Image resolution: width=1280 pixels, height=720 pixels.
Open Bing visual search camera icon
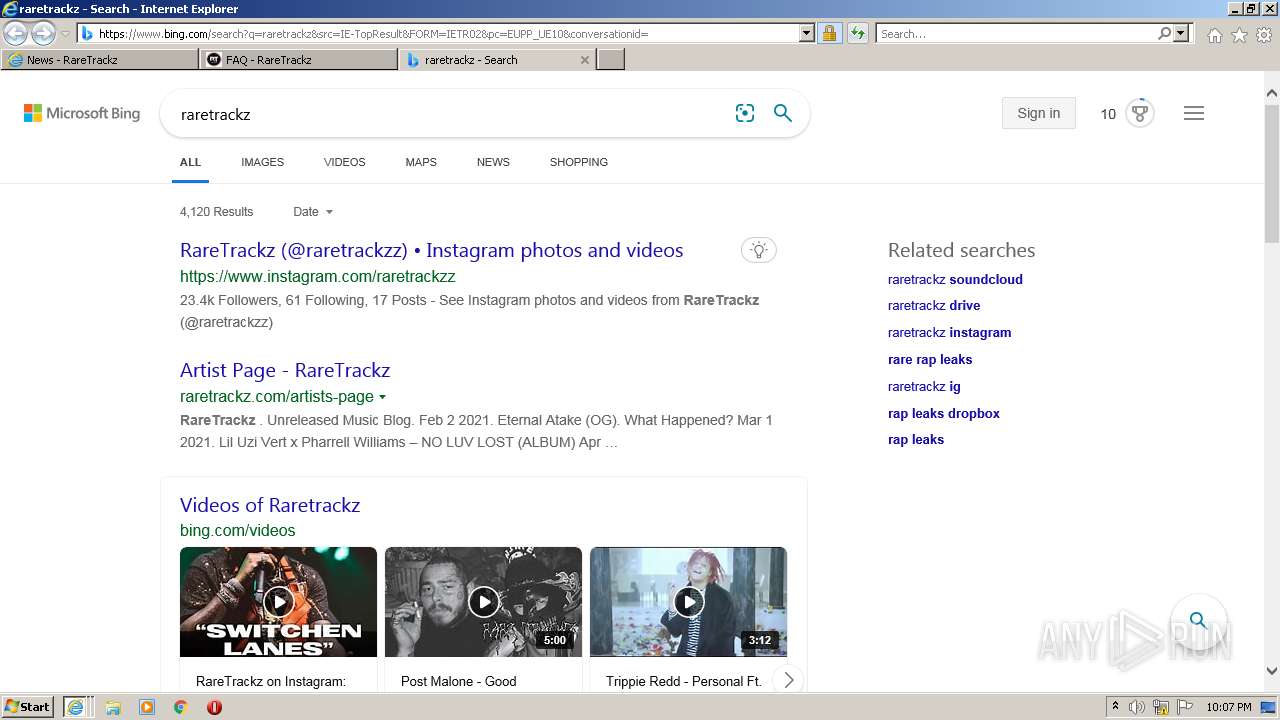click(x=745, y=113)
